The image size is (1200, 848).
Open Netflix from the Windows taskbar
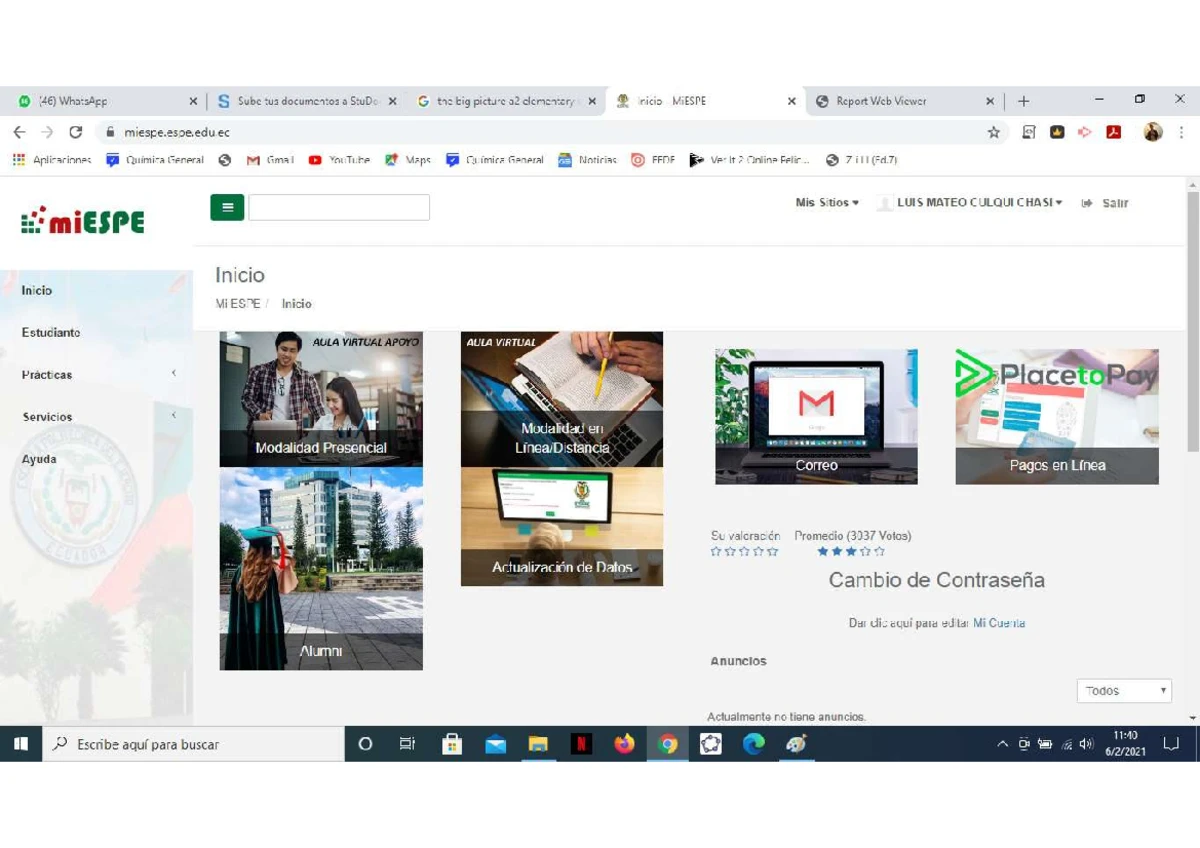[581, 744]
